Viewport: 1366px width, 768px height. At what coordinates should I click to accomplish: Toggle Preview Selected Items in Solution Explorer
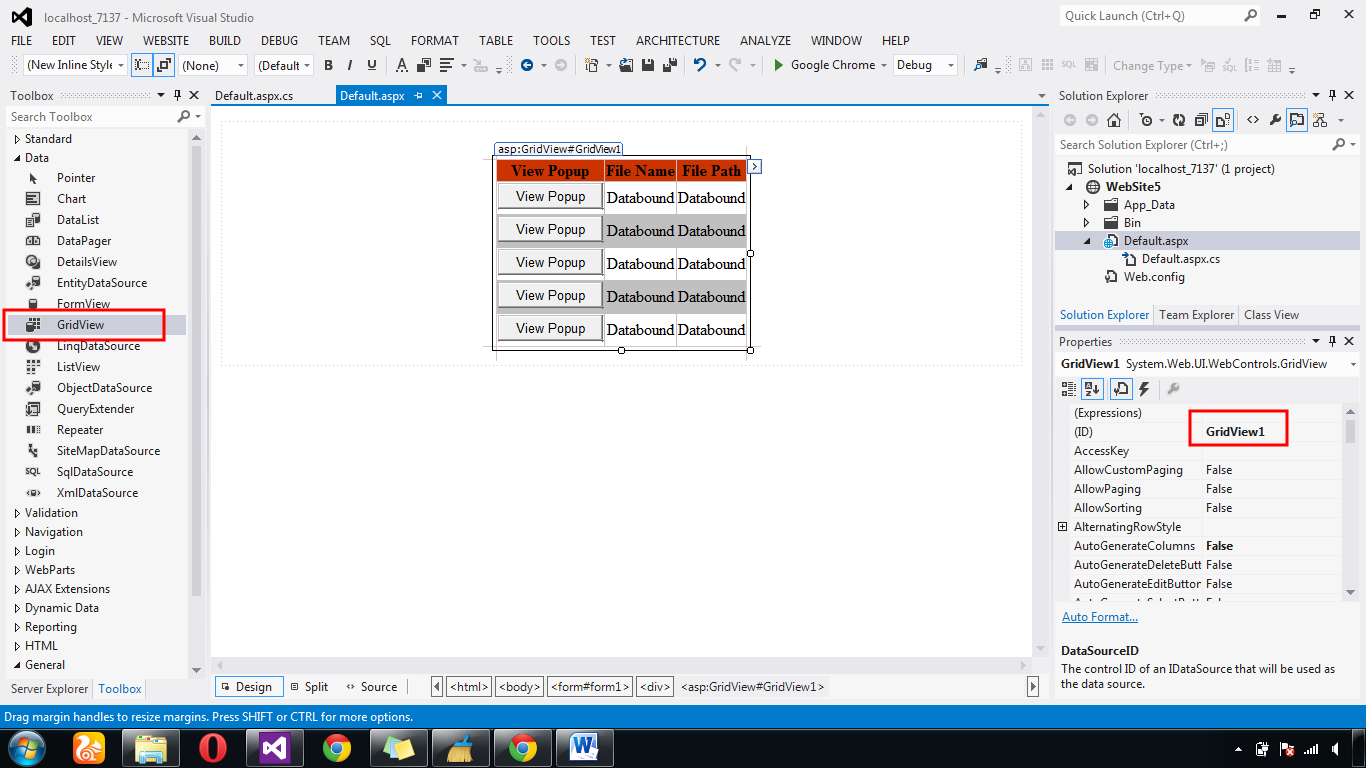1297,120
